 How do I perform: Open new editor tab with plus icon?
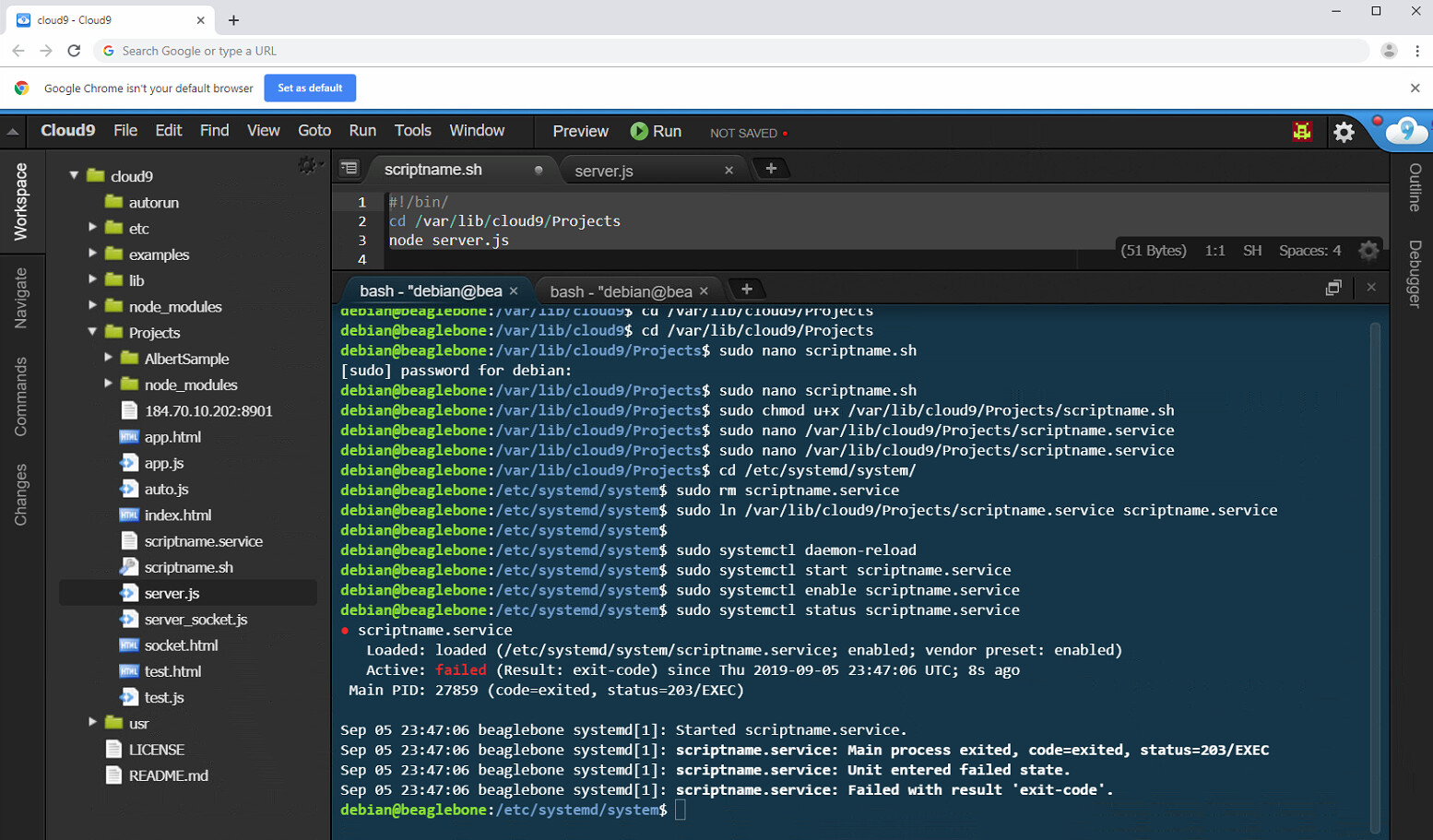(771, 168)
